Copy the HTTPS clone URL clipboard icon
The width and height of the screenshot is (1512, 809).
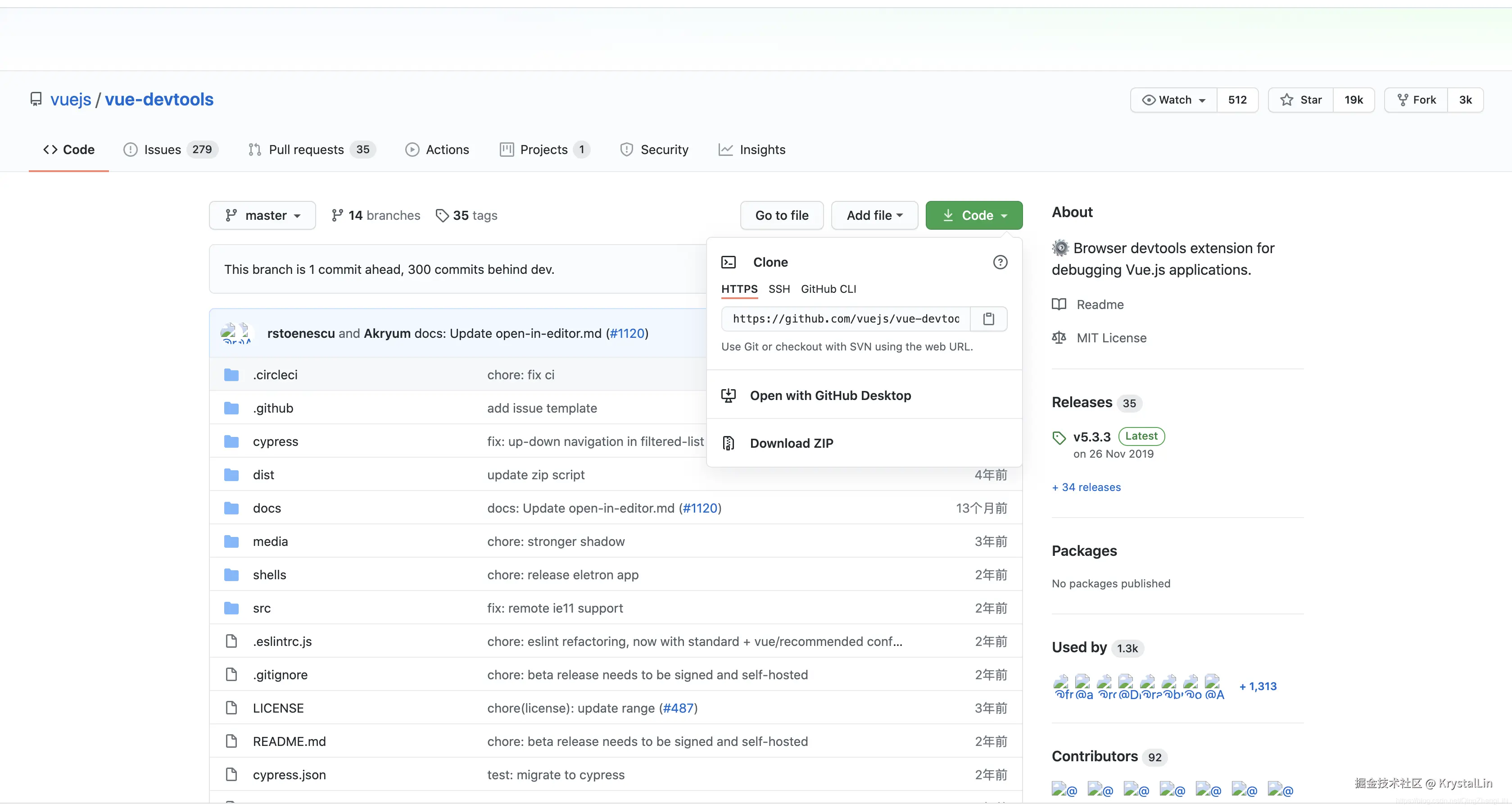tap(988, 319)
